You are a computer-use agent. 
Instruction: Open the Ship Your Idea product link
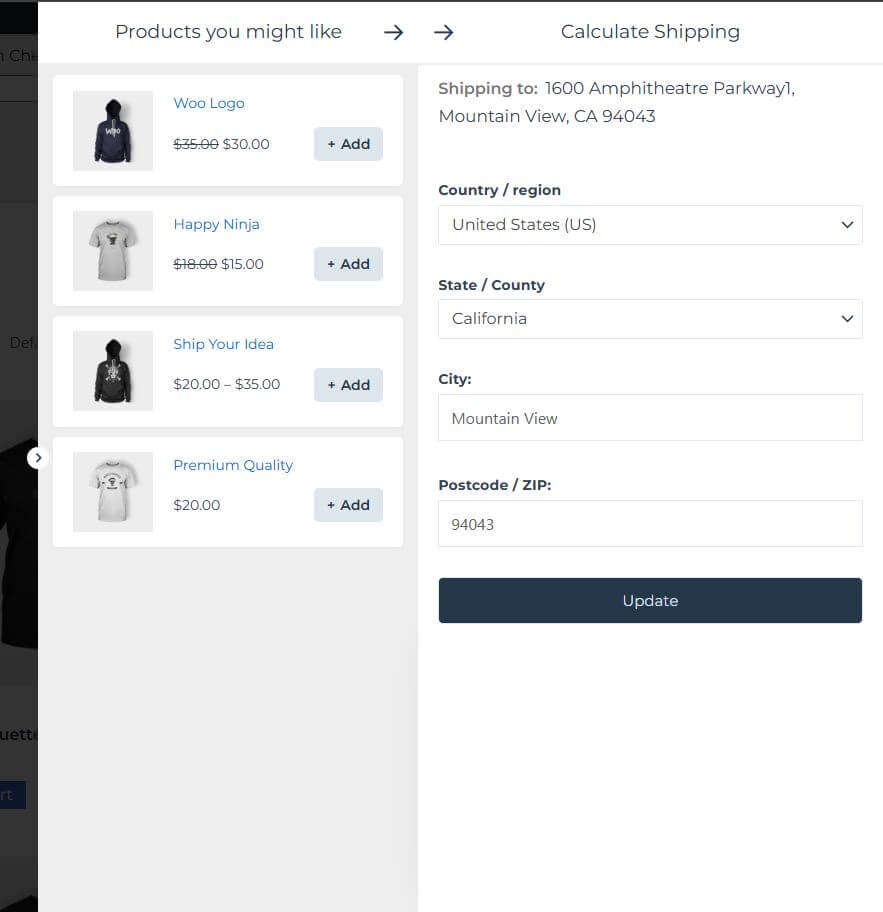223,344
